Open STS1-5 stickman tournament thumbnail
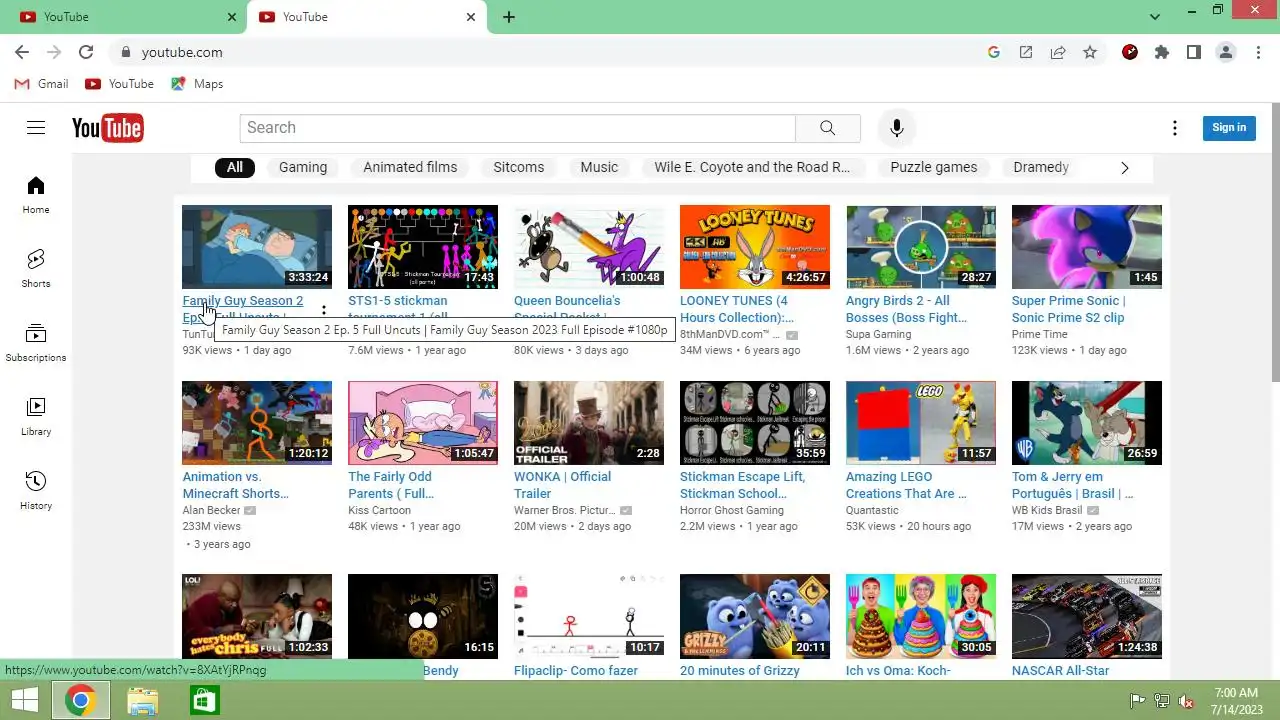Image resolution: width=1280 pixels, height=720 pixels. click(x=423, y=247)
